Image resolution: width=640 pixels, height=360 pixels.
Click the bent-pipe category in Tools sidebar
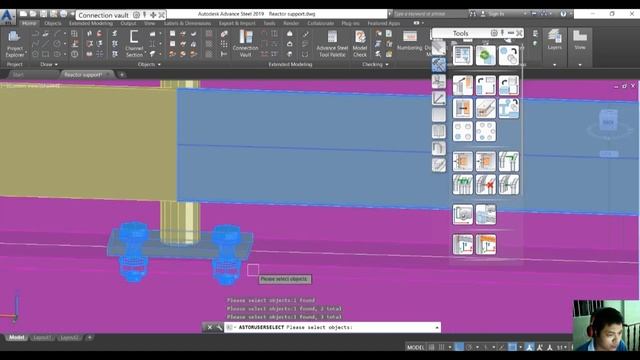(439, 148)
